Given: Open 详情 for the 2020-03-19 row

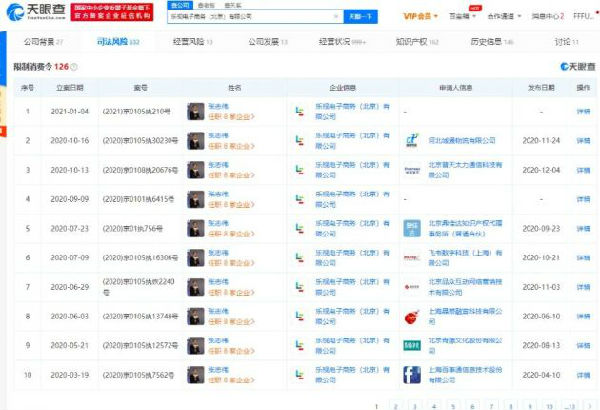Looking at the screenshot, I should tap(584, 375).
